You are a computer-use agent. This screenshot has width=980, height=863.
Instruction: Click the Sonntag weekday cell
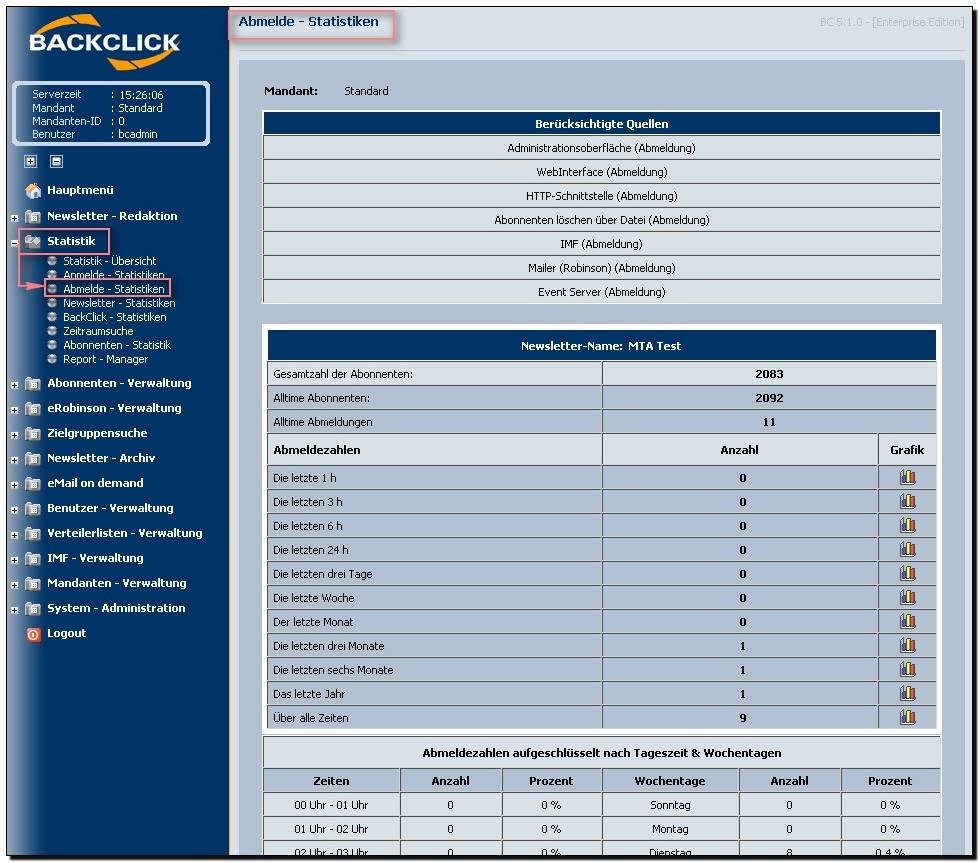[670, 805]
